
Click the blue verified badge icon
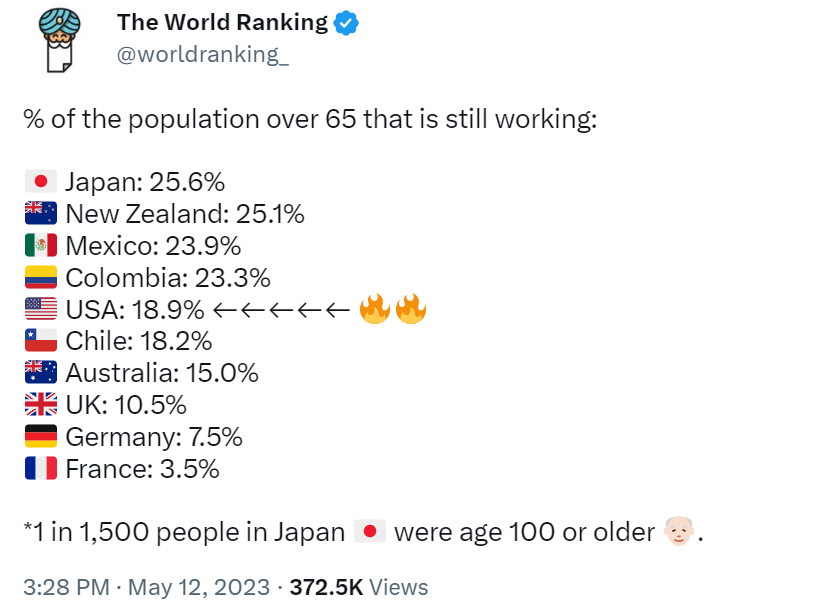[x=346, y=23]
